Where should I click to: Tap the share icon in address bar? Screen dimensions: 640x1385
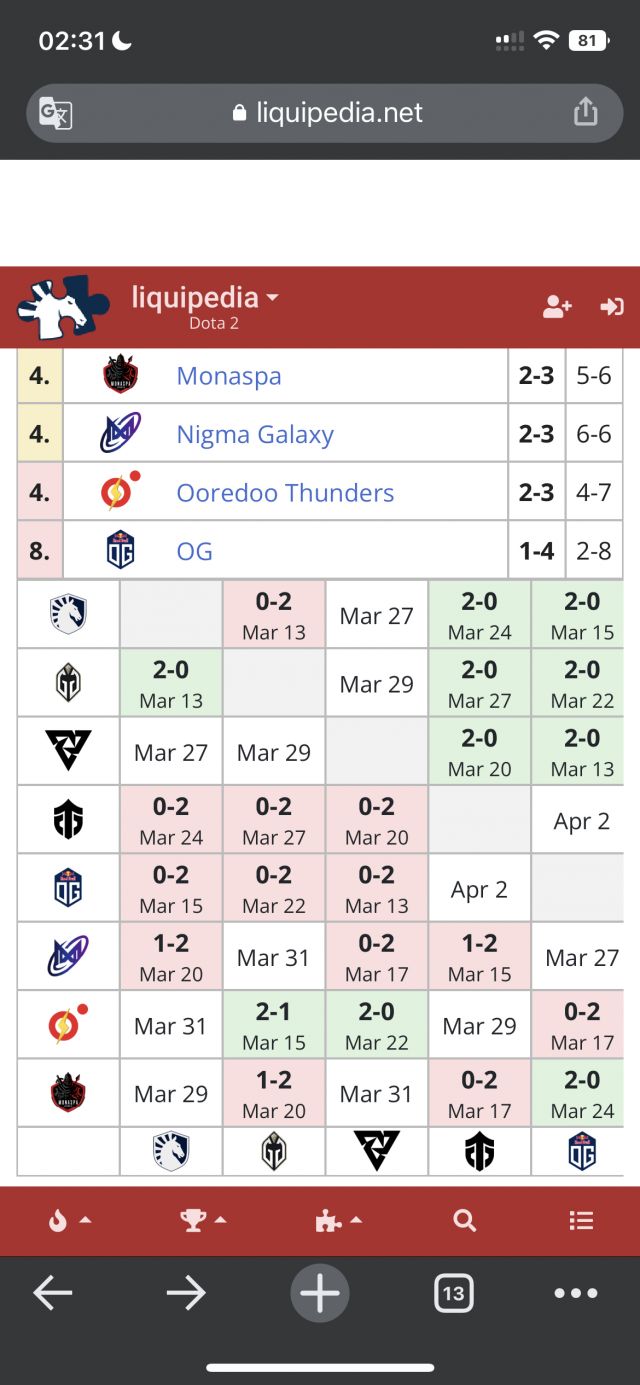click(585, 112)
